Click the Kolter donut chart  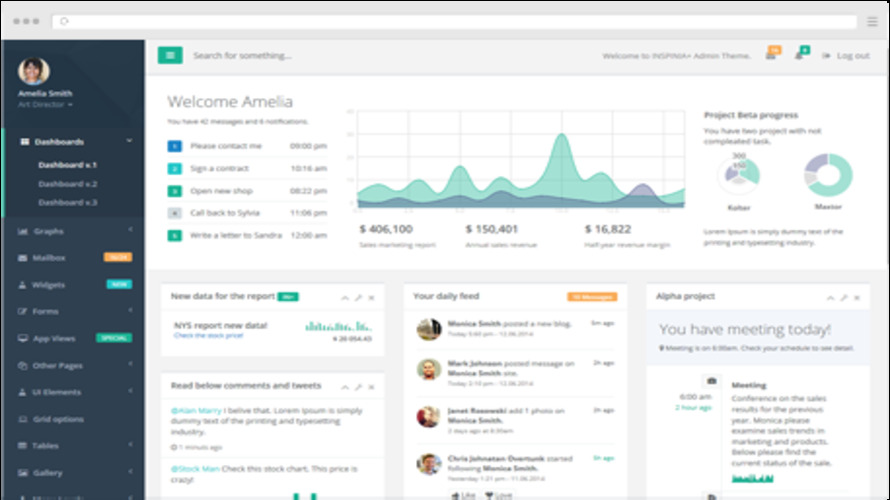coord(738,174)
